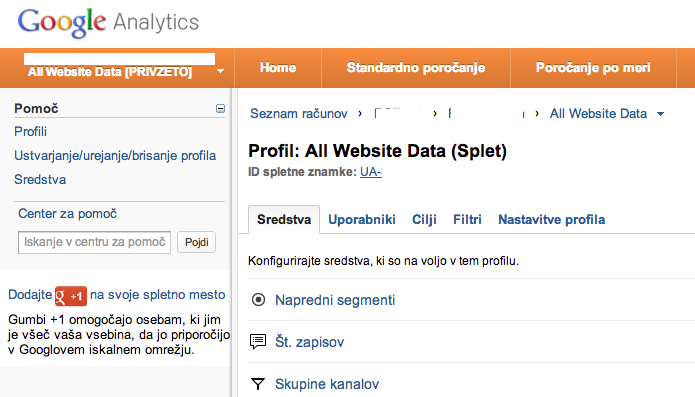Image resolution: width=695 pixels, height=397 pixels.
Task: Click the Št. zapisov annotation icon
Action: [x=258, y=342]
